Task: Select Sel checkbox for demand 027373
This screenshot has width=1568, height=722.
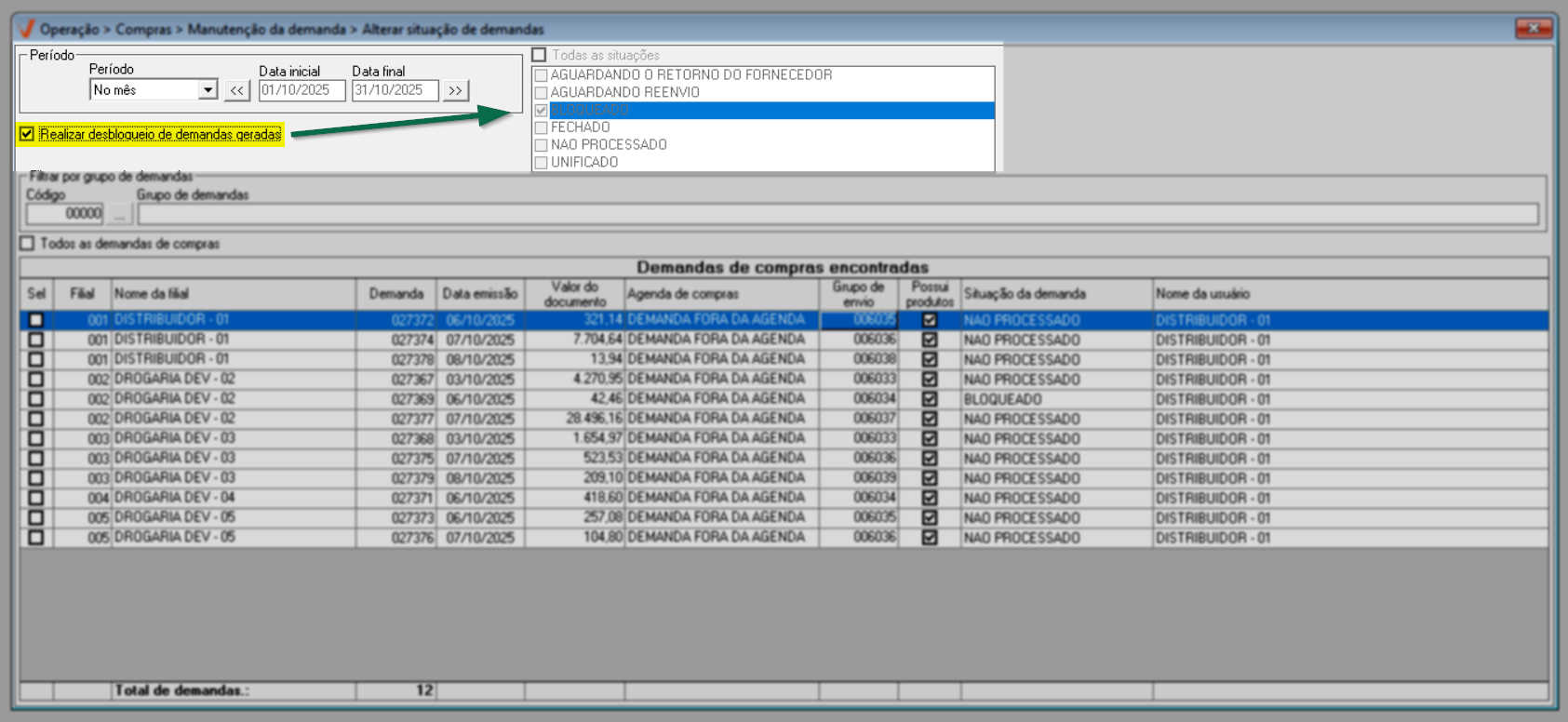Action: point(36,517)
